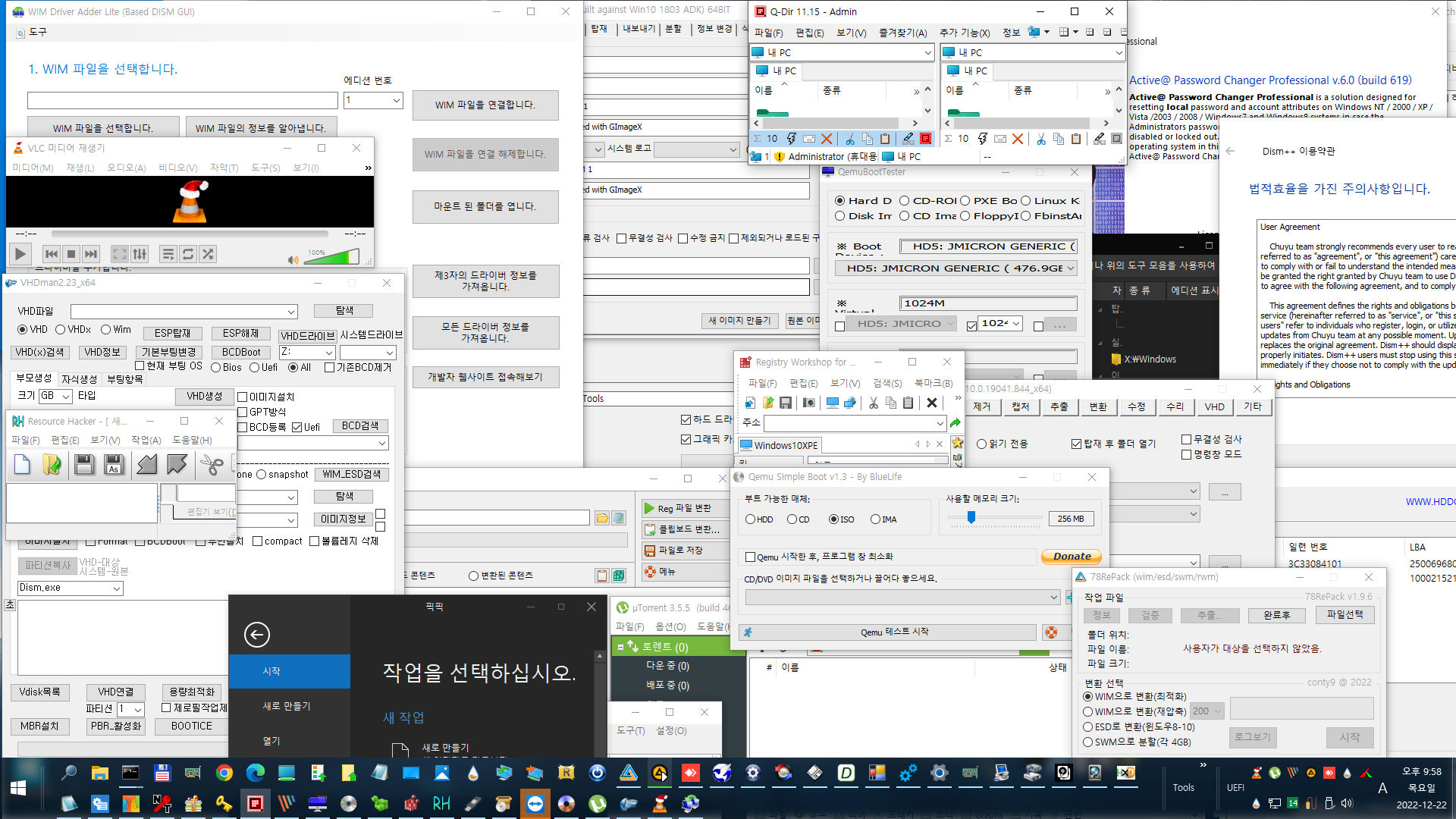This screenshot has width=1456, height=819.
Task: Open VHD파일 combo box dropdown
Action: (x=290, y=312)
